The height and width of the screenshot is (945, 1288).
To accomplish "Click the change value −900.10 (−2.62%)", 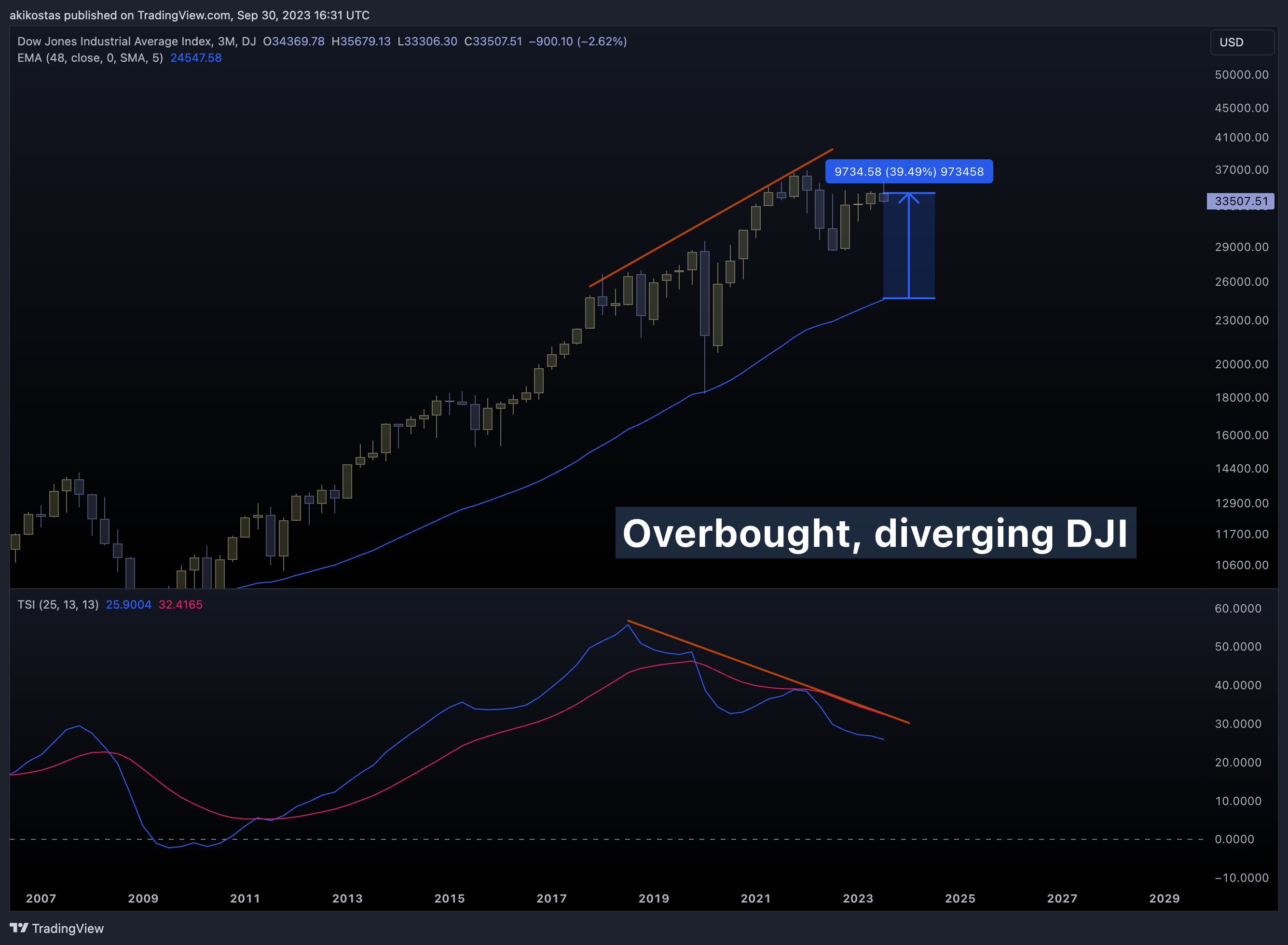I will (x=578, y=41).
